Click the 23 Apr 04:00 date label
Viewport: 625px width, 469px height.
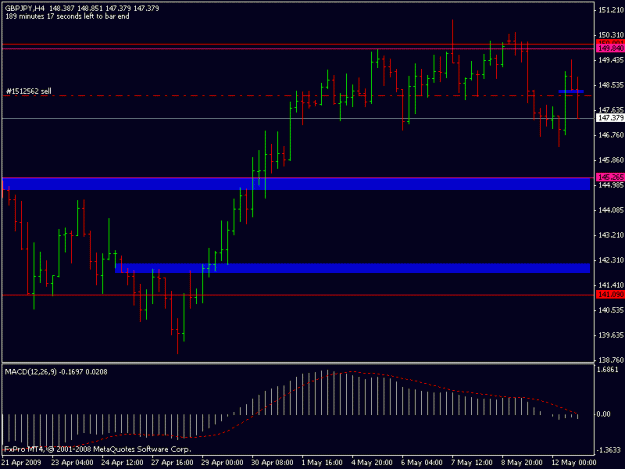[72, 462]
